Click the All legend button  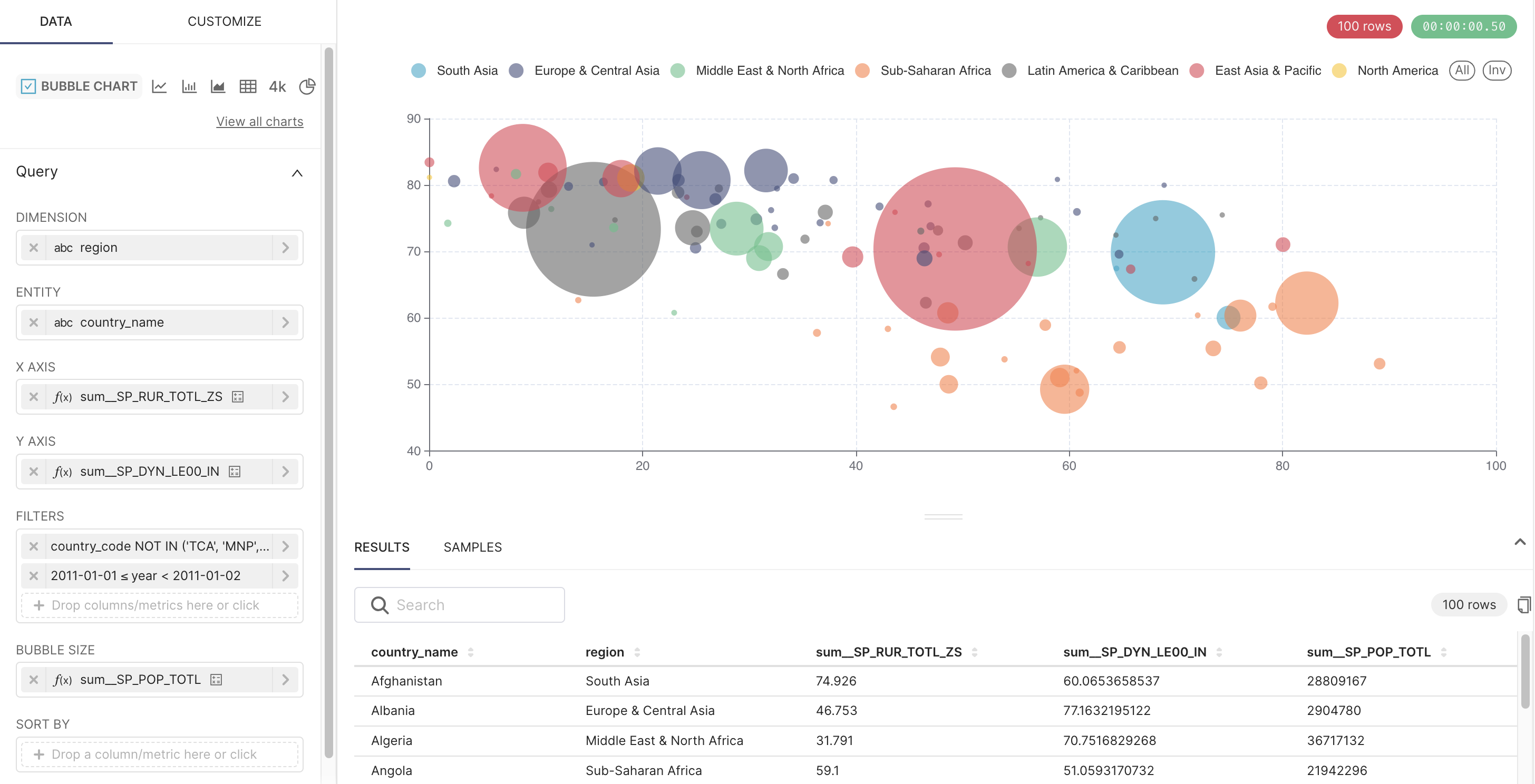pyautogui.click(x=1461, y=70)
